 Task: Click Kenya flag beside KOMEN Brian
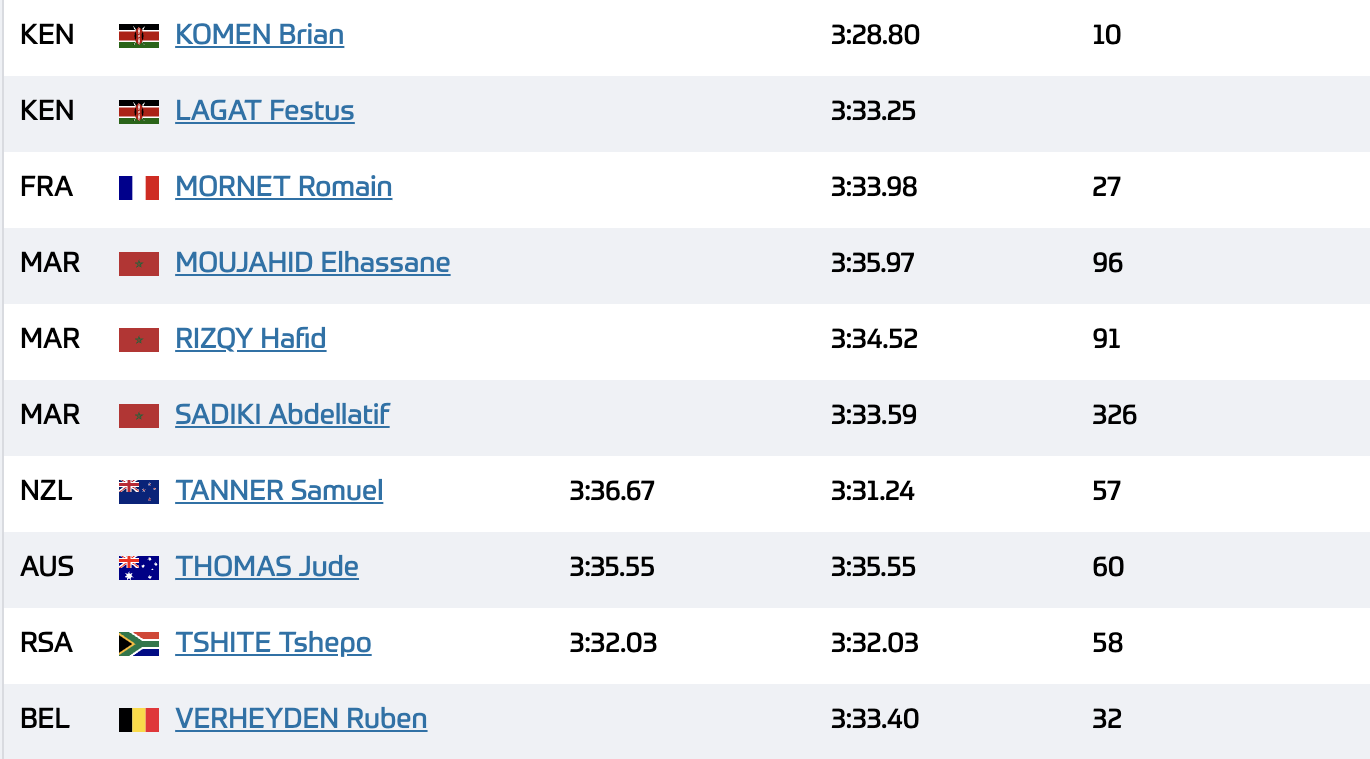[x=139, y=36]
